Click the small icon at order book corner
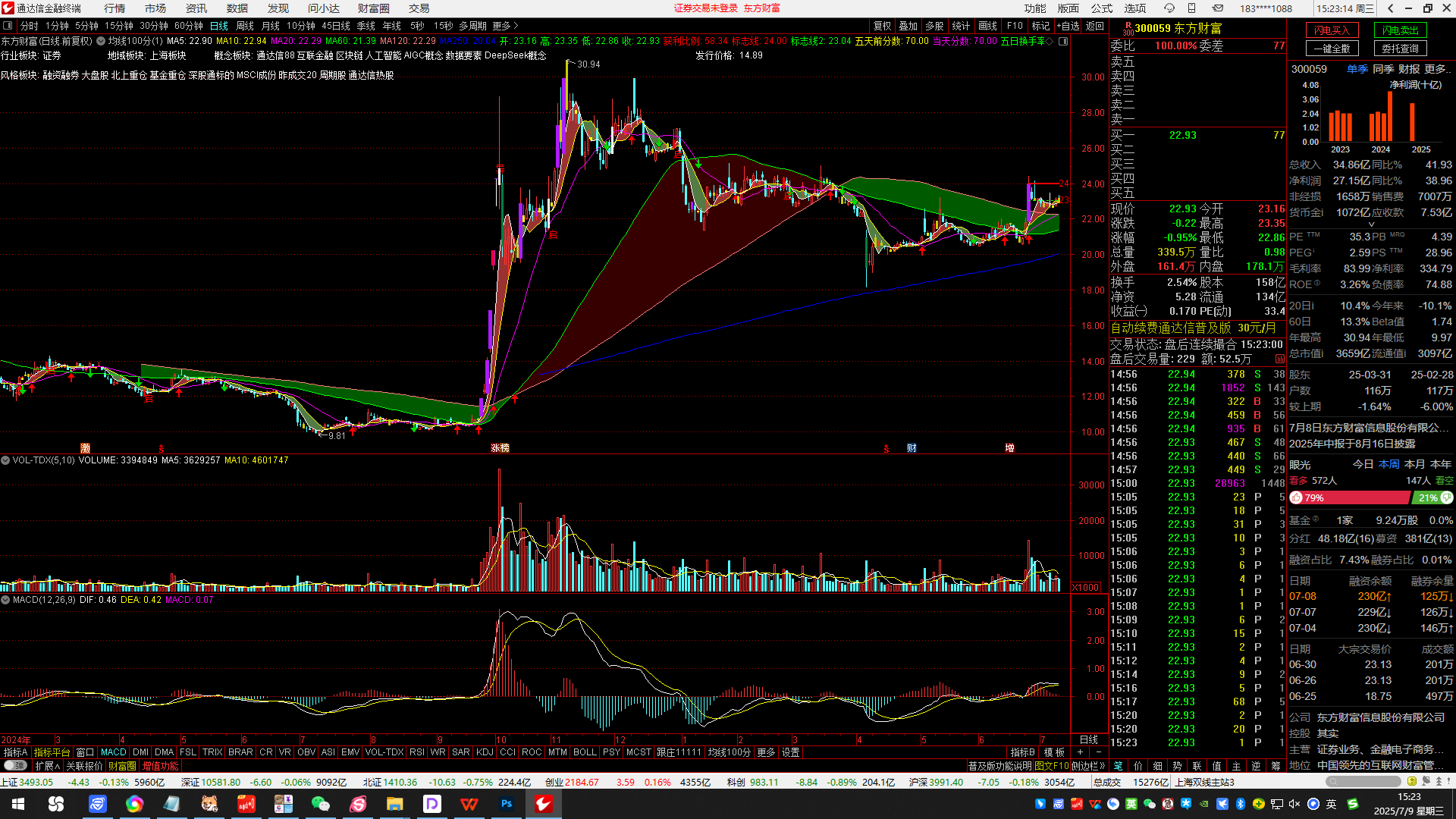The height and width of the screenshot is (819, 1456). pyautogui.click(x=1280, y=359)
